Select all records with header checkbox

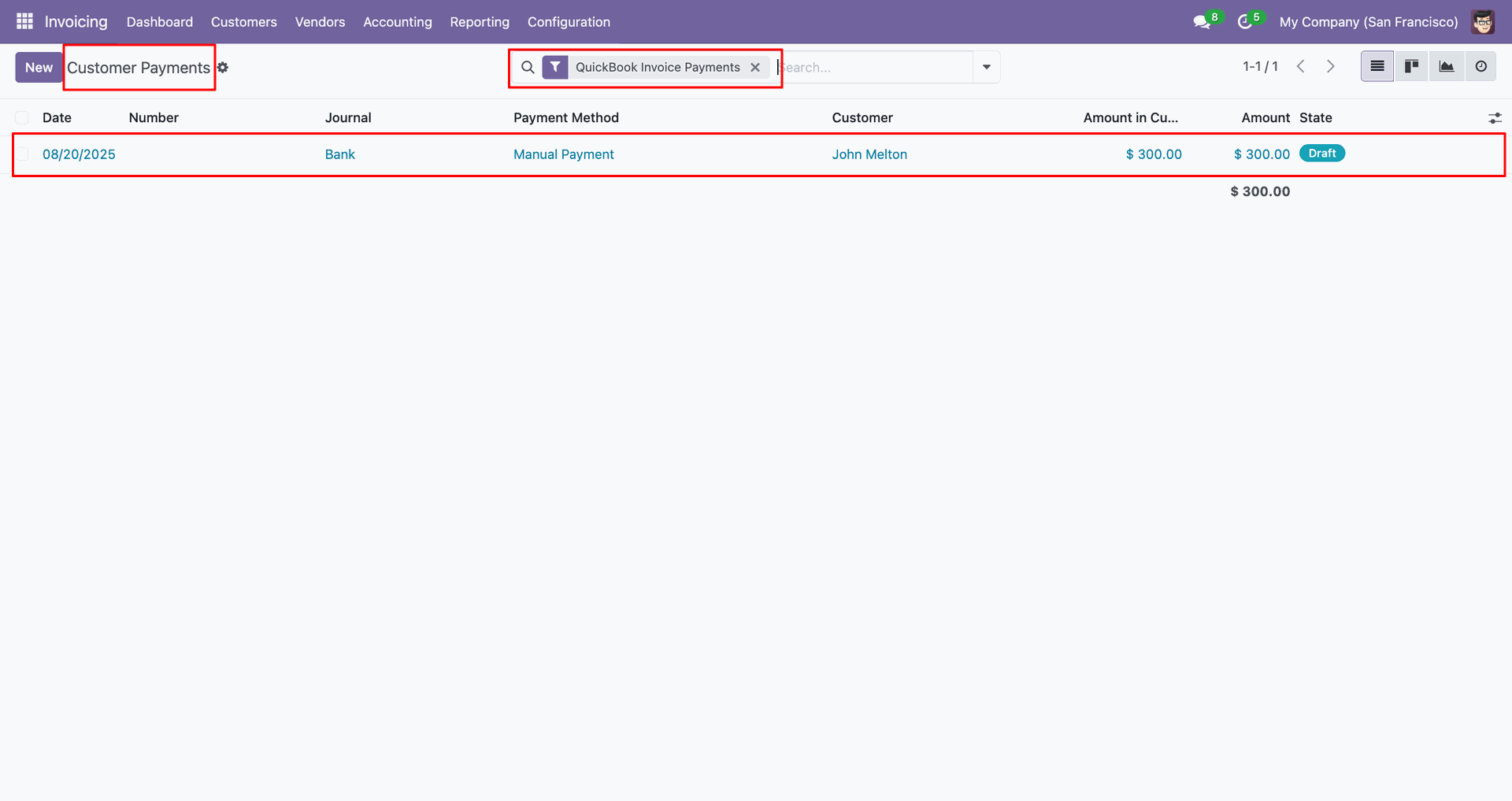[22, 118]
